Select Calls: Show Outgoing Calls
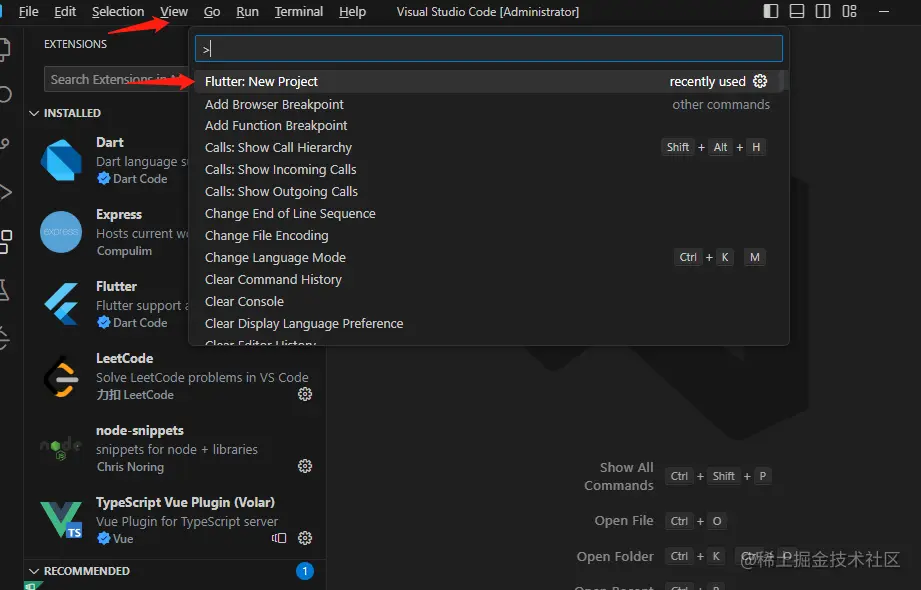Screen dimensions: 921x590 tap(489, 192)
